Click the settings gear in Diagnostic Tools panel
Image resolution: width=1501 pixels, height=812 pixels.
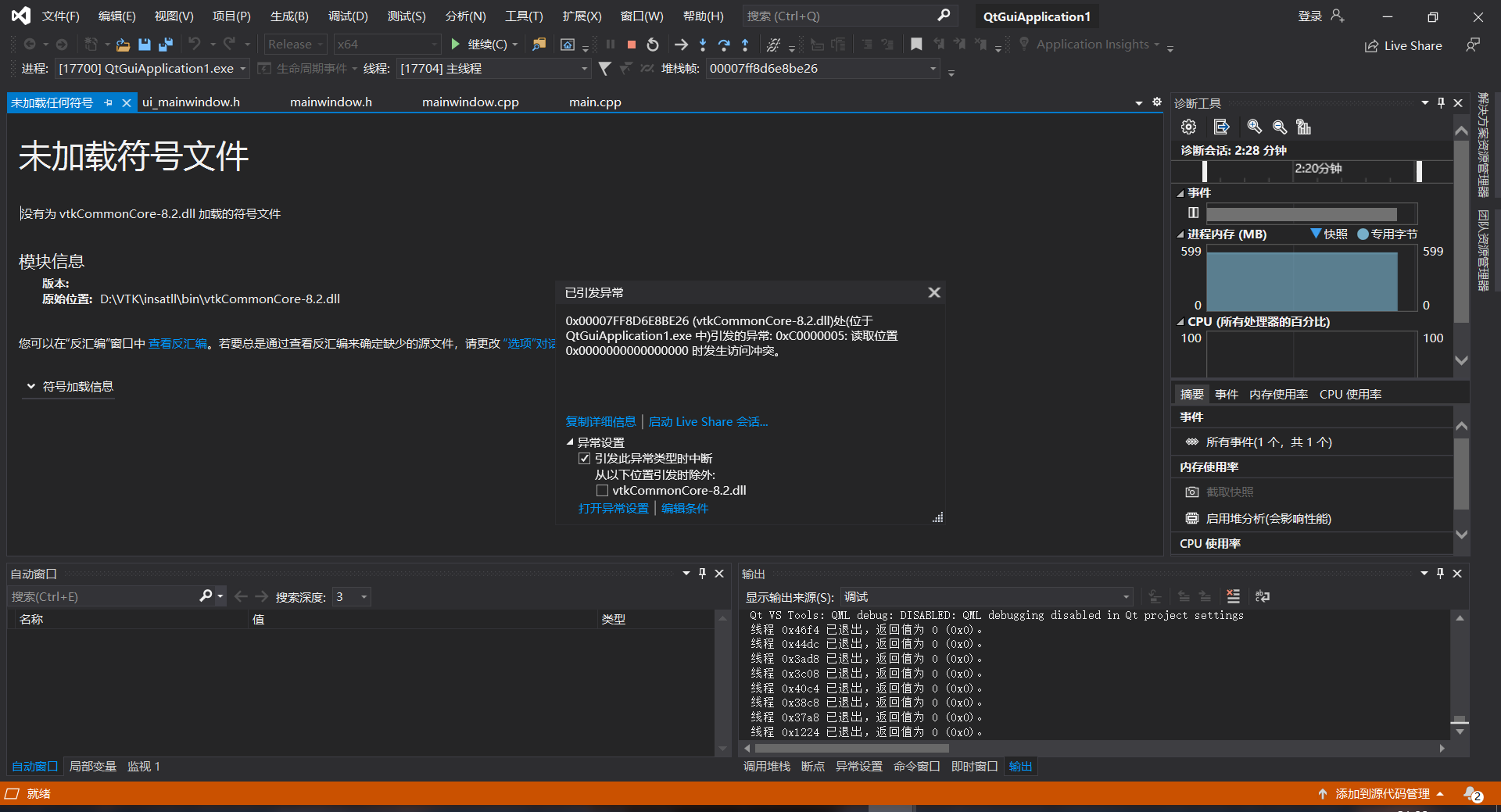coord(1189,127)
